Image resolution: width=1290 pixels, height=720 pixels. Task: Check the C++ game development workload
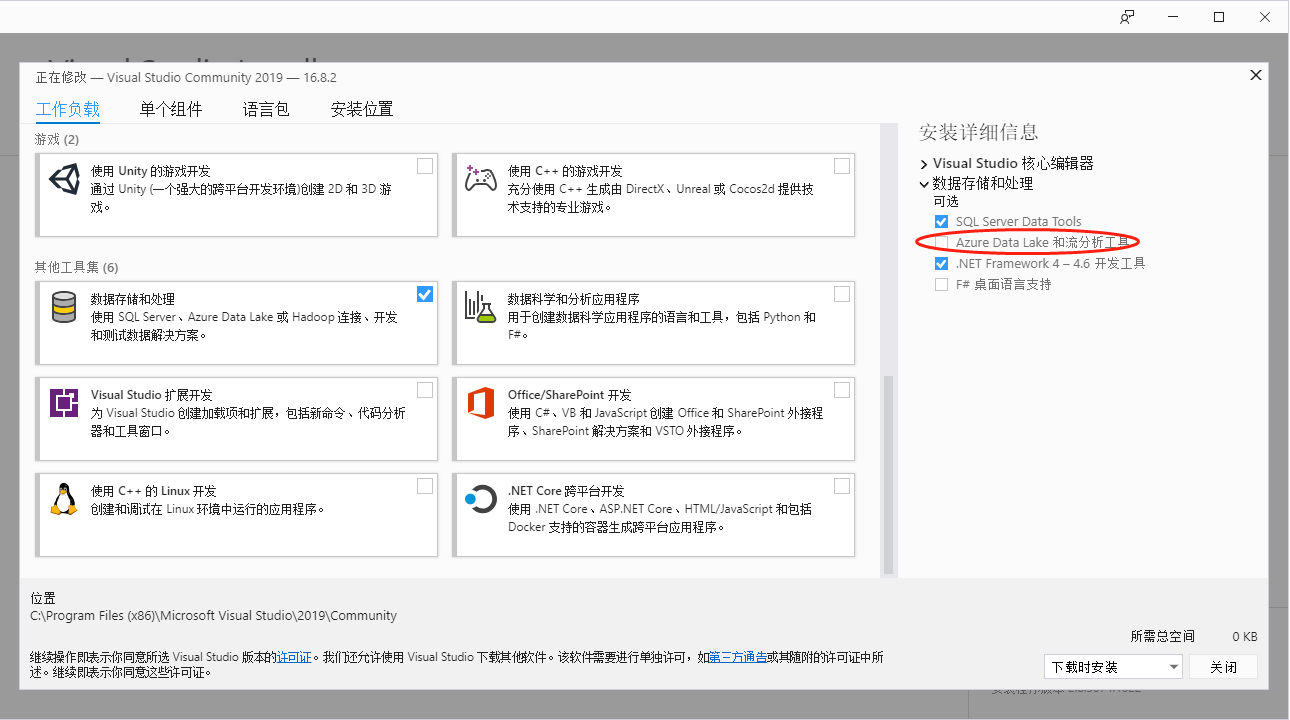pos(842,166)
